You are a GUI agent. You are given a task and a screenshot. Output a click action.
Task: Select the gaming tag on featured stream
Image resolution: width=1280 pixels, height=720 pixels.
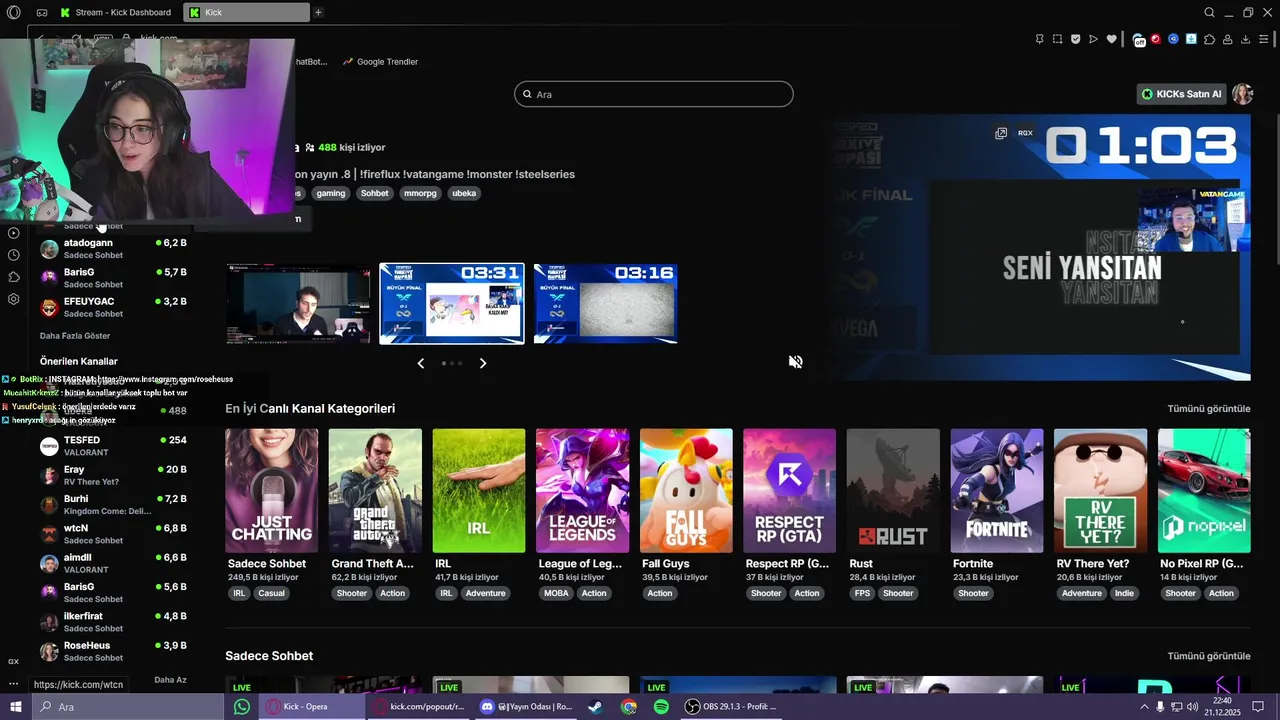[x=331, y=193]
